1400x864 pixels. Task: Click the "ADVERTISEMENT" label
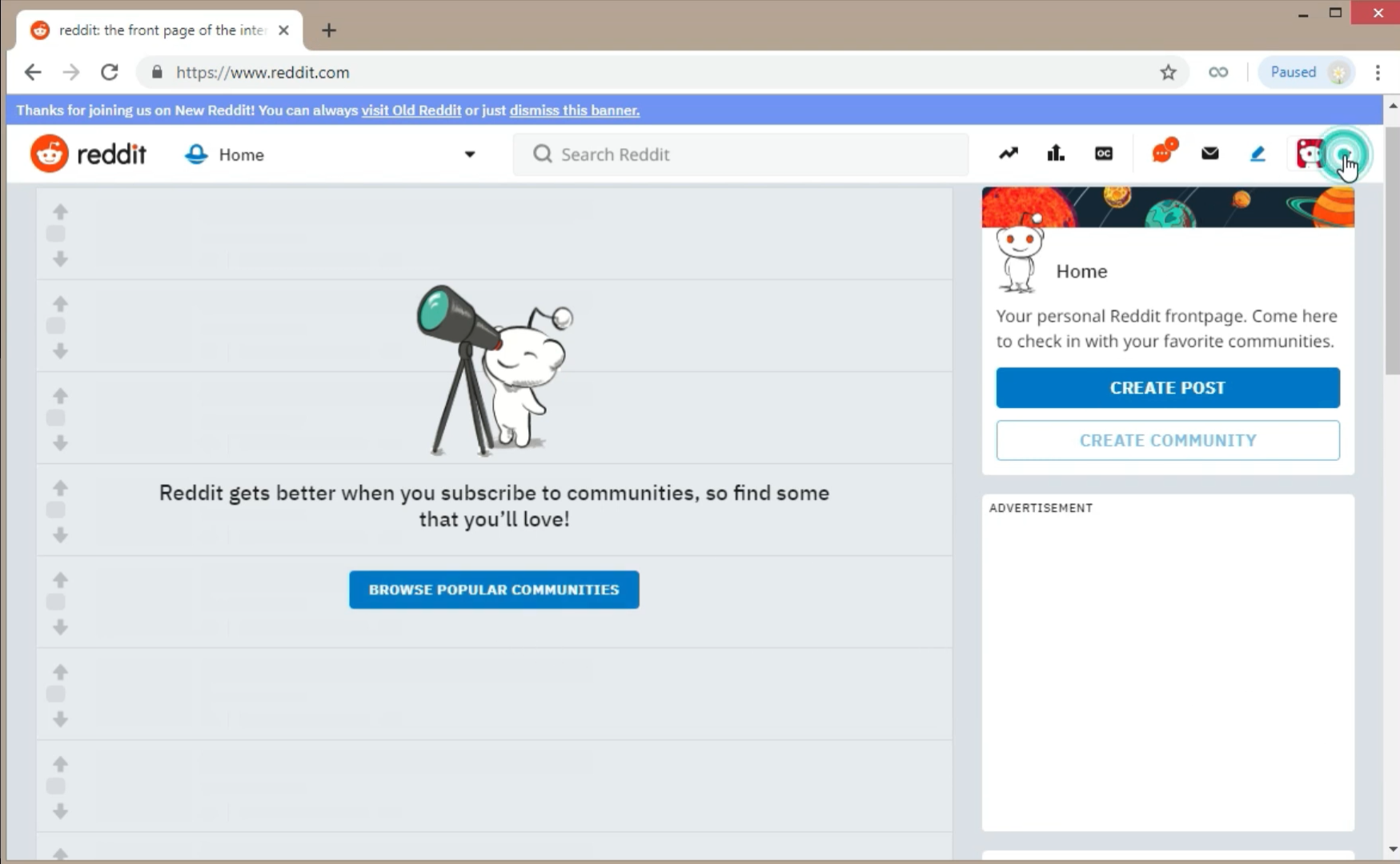(x=1041, y=508)
